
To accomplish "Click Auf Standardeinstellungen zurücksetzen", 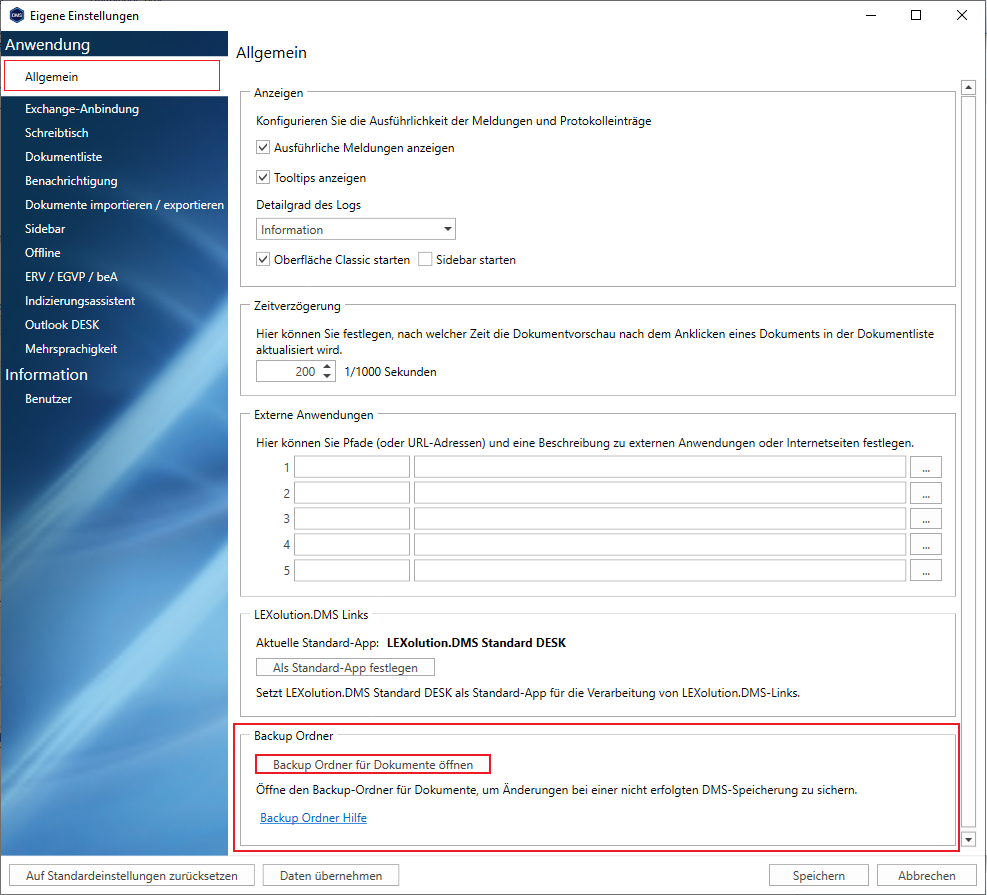I will [132, 875].
